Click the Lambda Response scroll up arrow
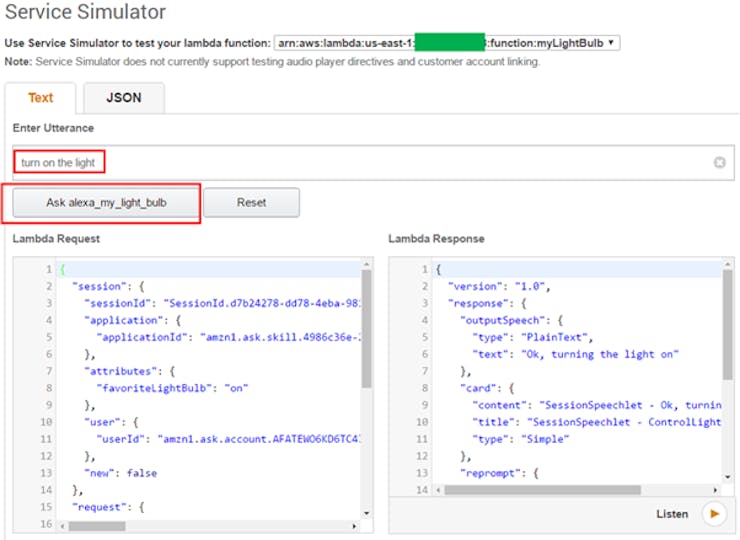Screen dimensions: 740x540 tap(727, 263)
